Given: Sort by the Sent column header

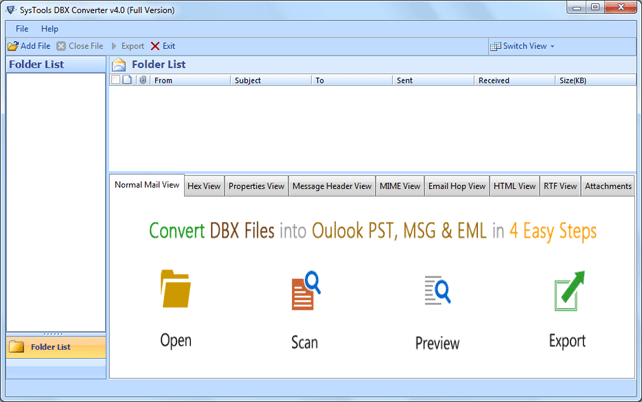Looking at the screenshot, I should pyautogui.click(x=433, y=80).
